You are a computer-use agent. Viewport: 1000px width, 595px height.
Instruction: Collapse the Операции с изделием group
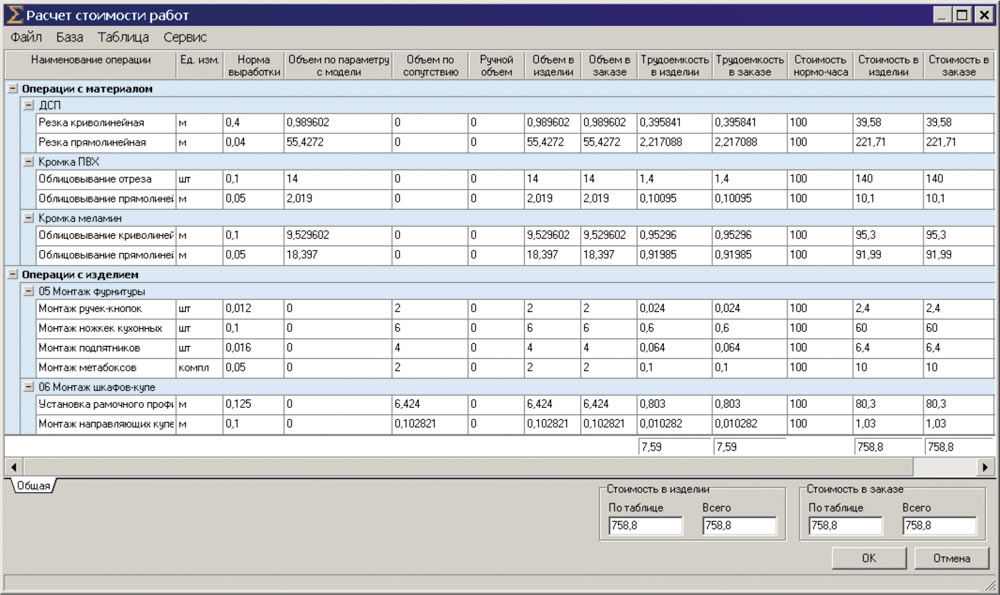(12, 274)
